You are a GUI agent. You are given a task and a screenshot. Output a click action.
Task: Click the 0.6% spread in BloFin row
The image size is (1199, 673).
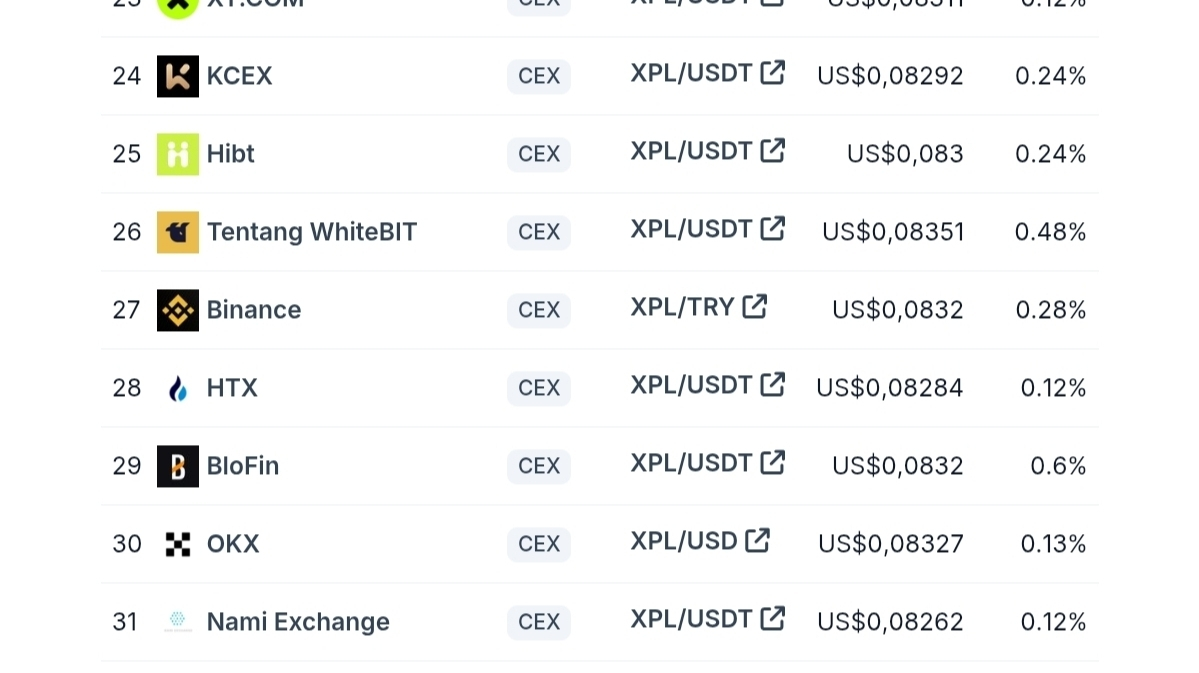pos(1058,466)
